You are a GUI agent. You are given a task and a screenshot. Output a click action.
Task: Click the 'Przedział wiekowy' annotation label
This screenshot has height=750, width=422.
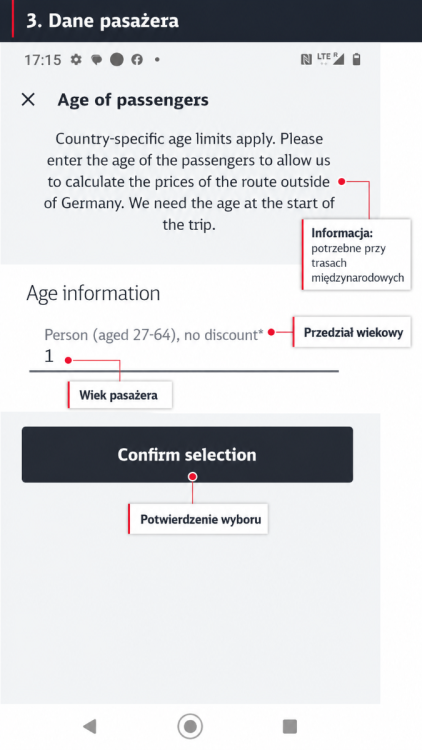tap(352, 331)
